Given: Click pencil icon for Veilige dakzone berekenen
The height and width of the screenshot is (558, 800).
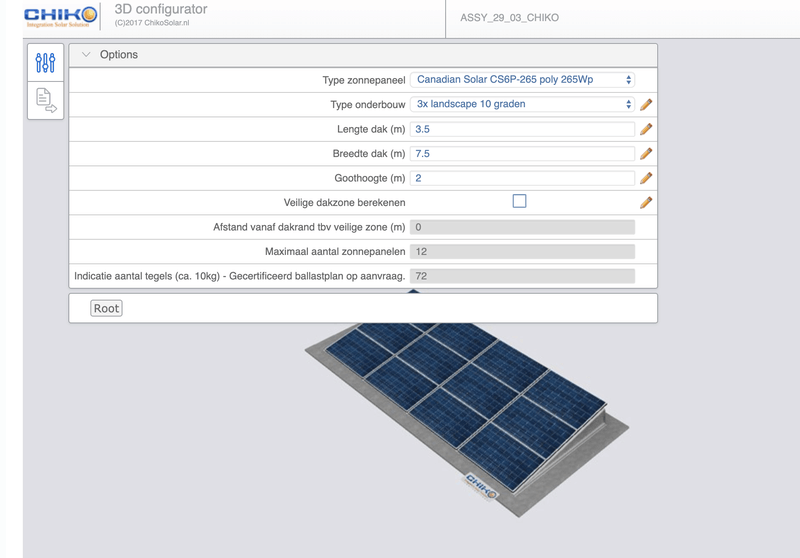Looking at the screenshot, I should point(646,202).
